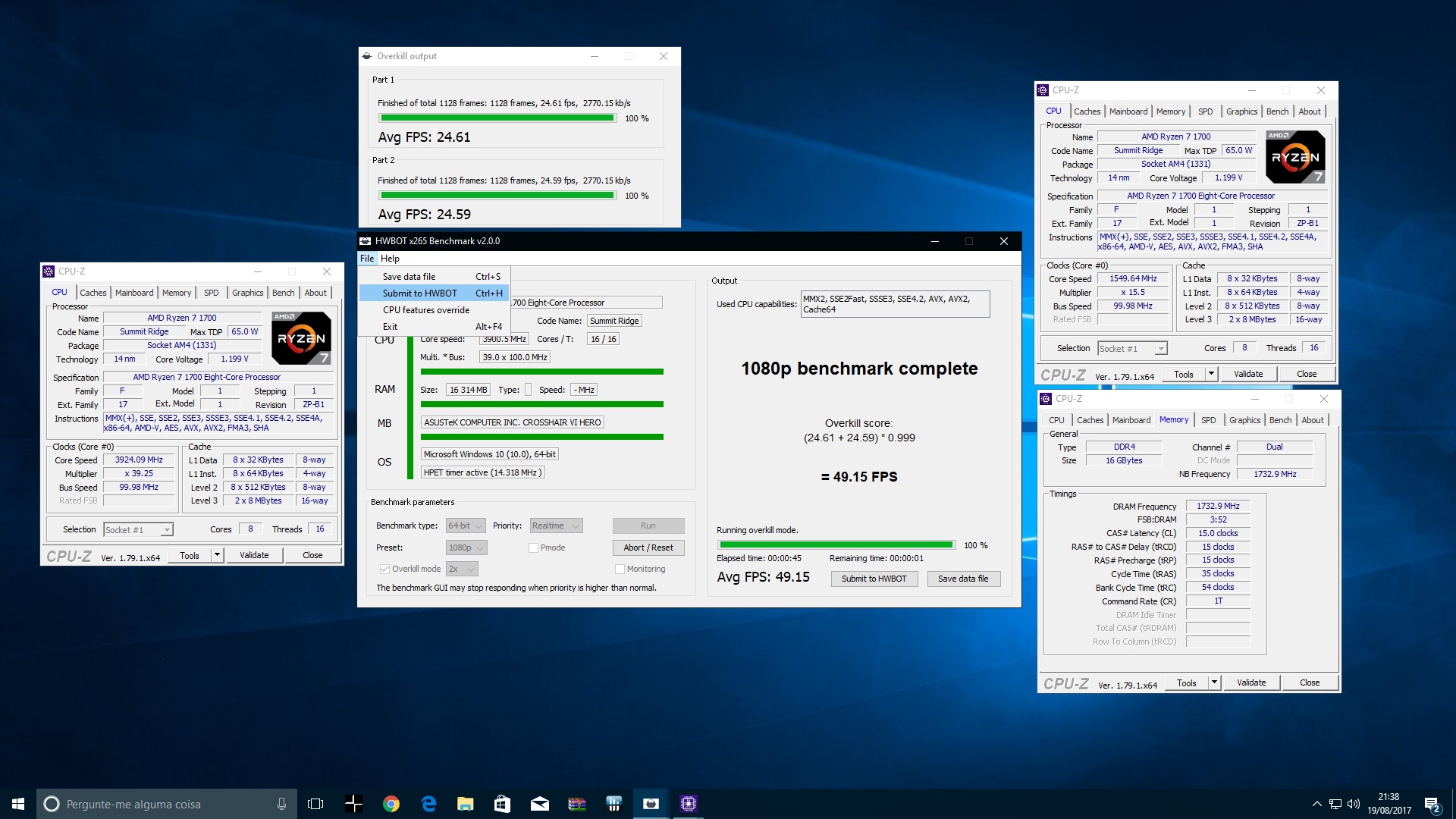
Task: Switch to the CPU tab in the Memory CPU-Z window
Action: coord(1056,420)
